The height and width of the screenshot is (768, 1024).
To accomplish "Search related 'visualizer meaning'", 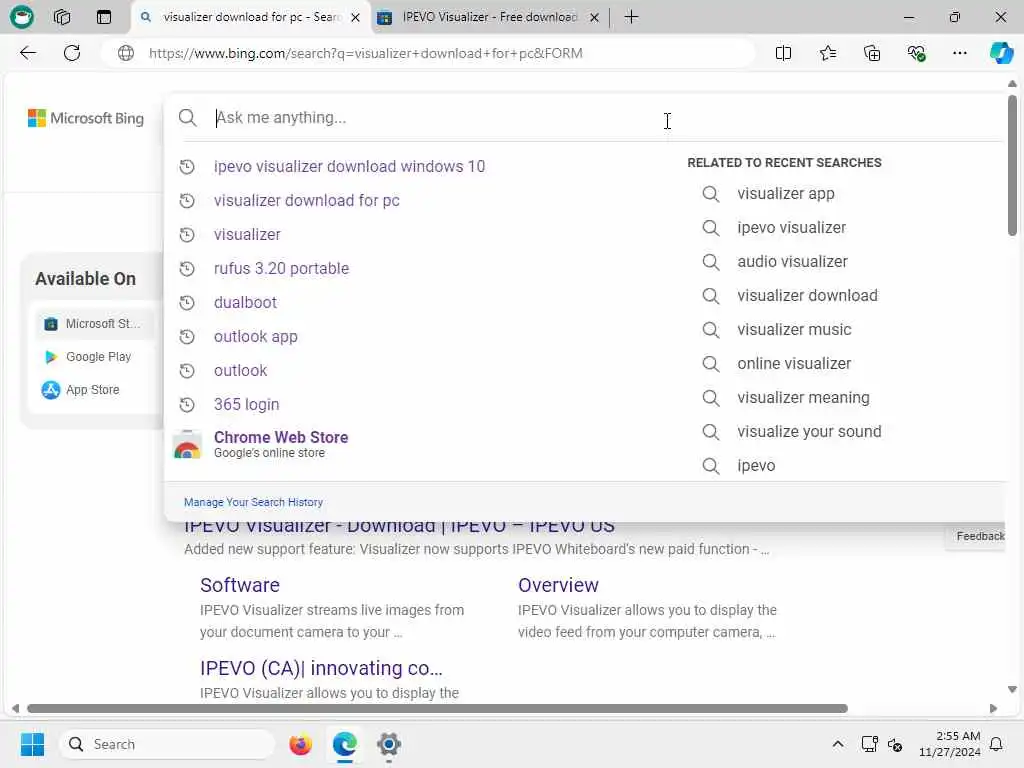I will click(803, 397).
